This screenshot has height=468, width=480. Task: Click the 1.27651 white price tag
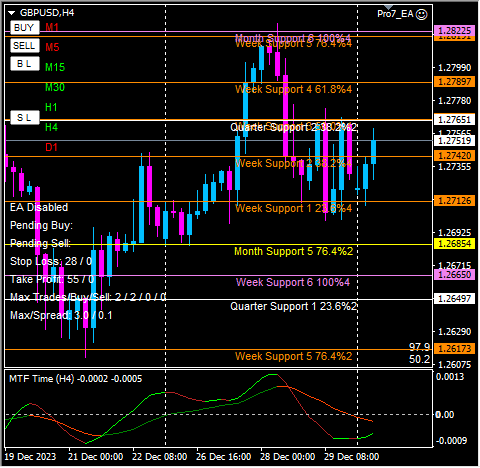coord(455,119)
